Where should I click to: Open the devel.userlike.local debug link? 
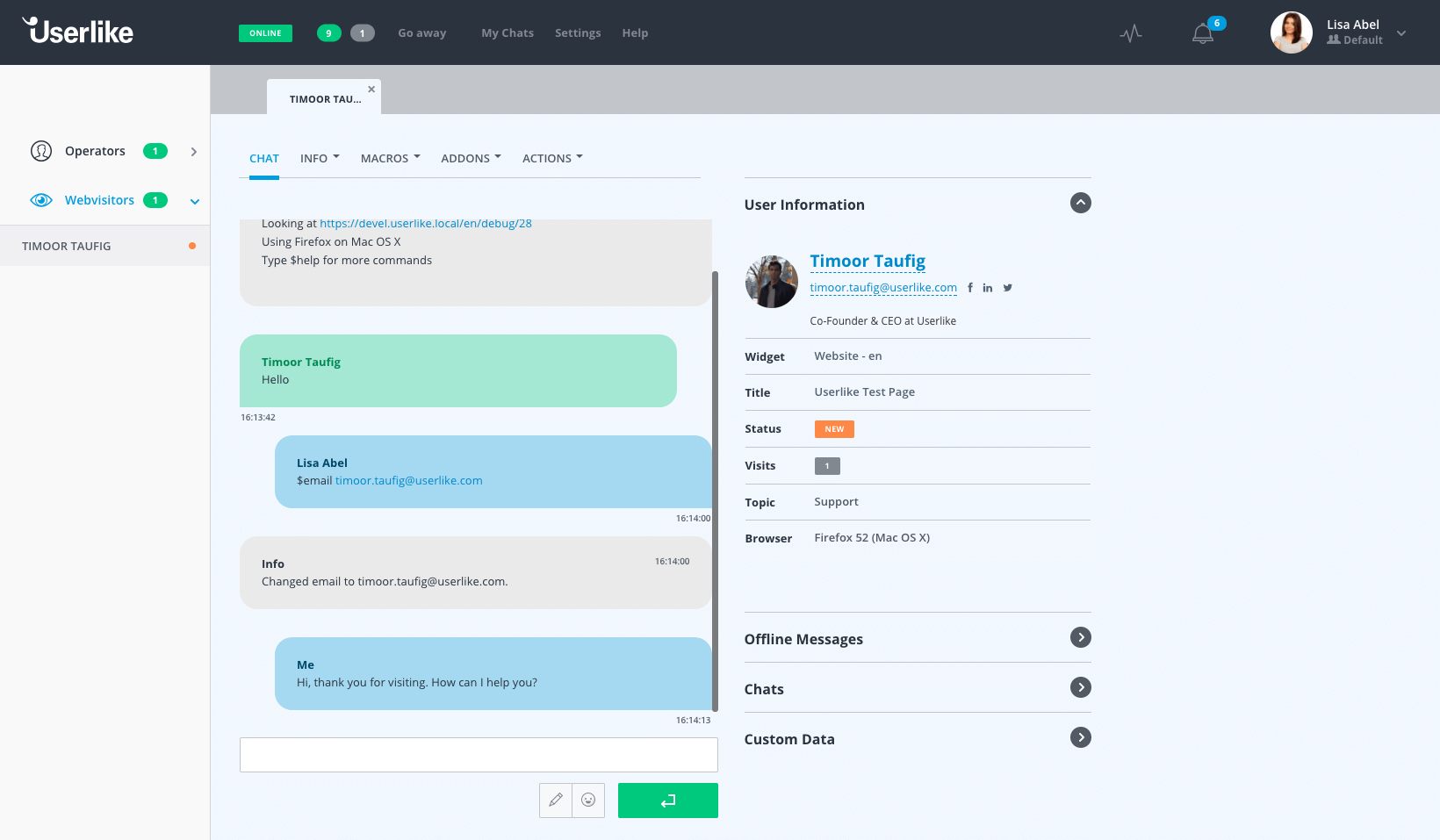426,224
